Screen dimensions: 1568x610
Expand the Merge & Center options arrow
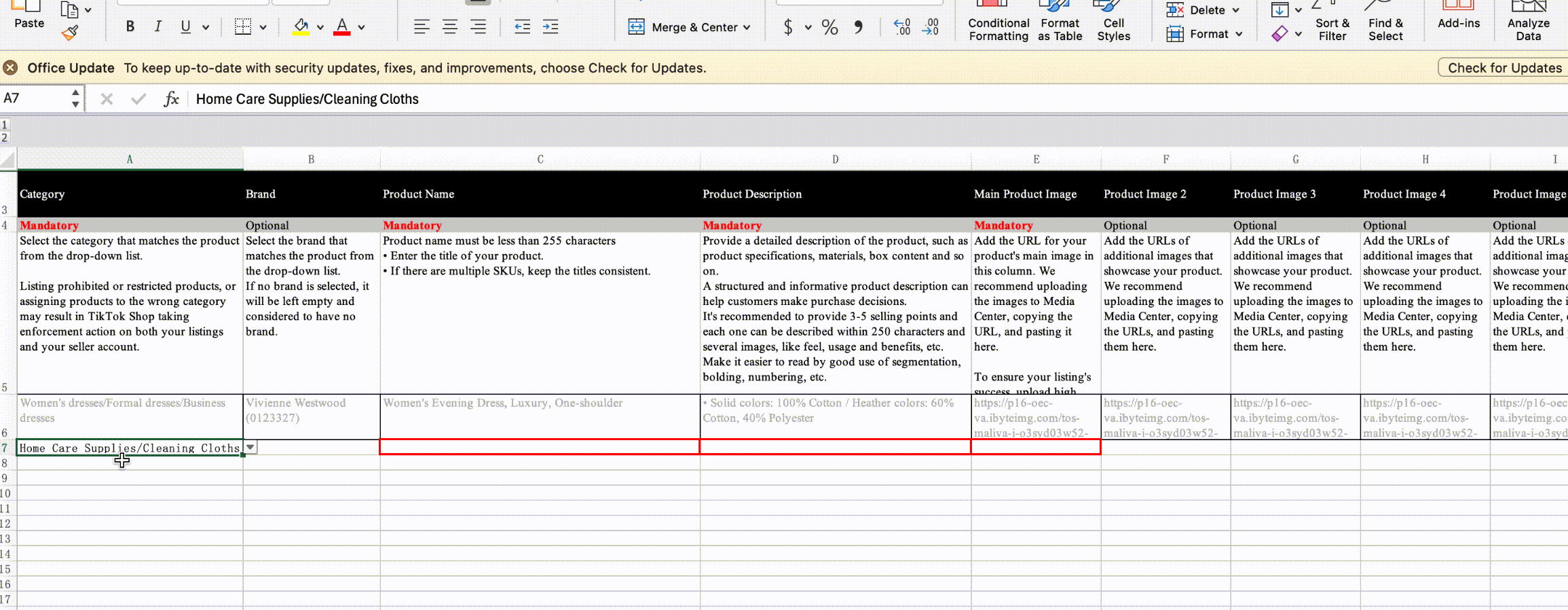747,28
